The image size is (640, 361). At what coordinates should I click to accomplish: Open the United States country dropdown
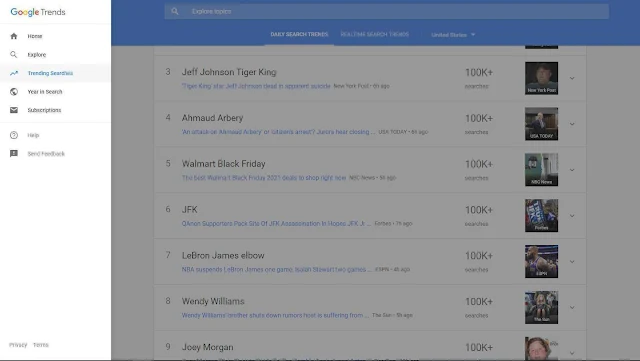click(453, 35)
